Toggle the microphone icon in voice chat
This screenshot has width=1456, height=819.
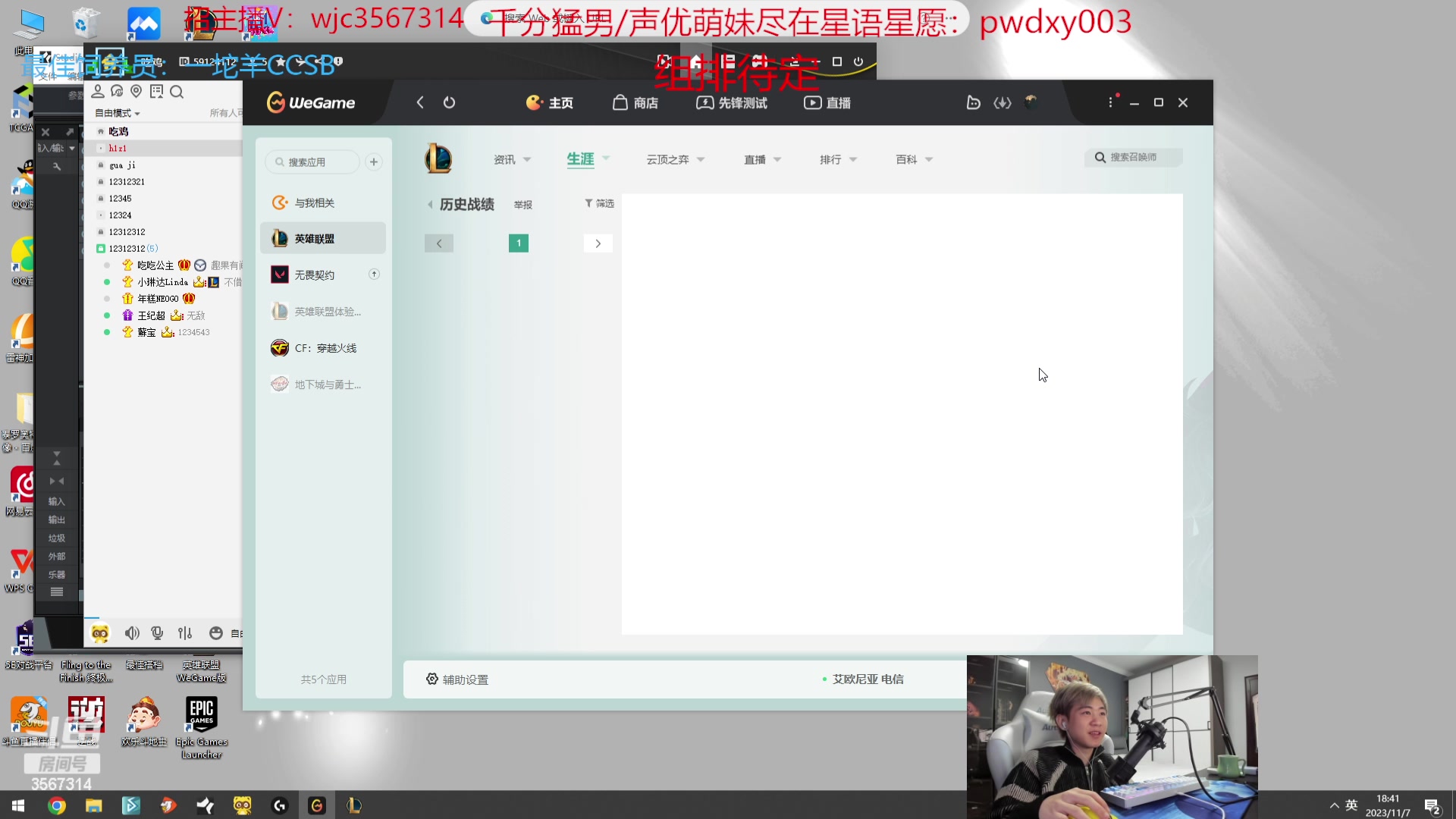pyautogui.click(x=157, y=633)
